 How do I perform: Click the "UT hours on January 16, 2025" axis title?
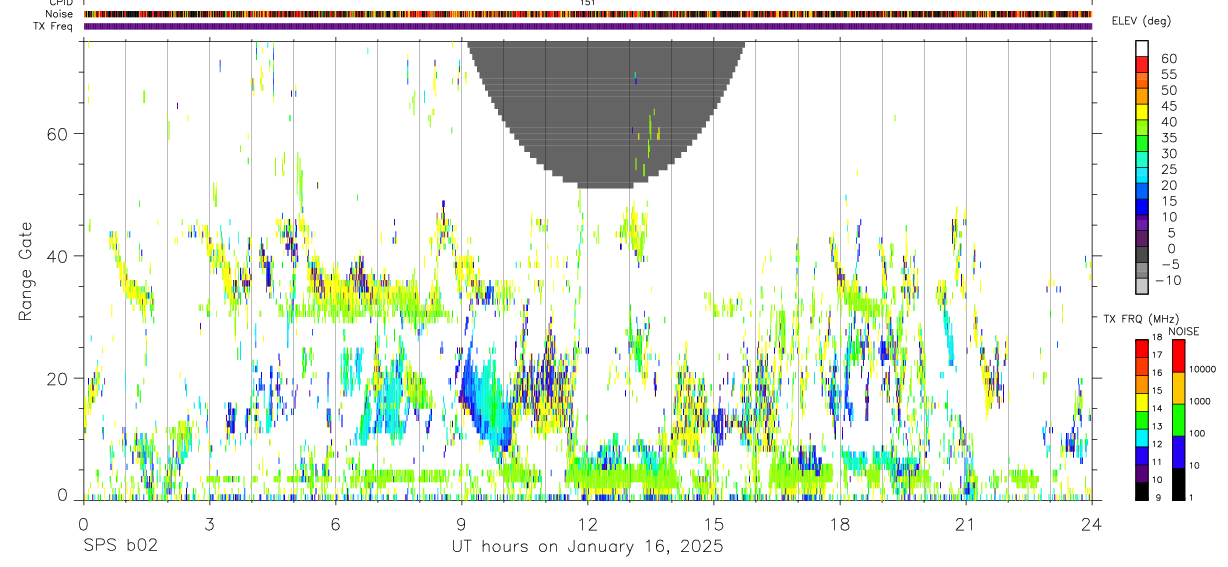(587, 547)
